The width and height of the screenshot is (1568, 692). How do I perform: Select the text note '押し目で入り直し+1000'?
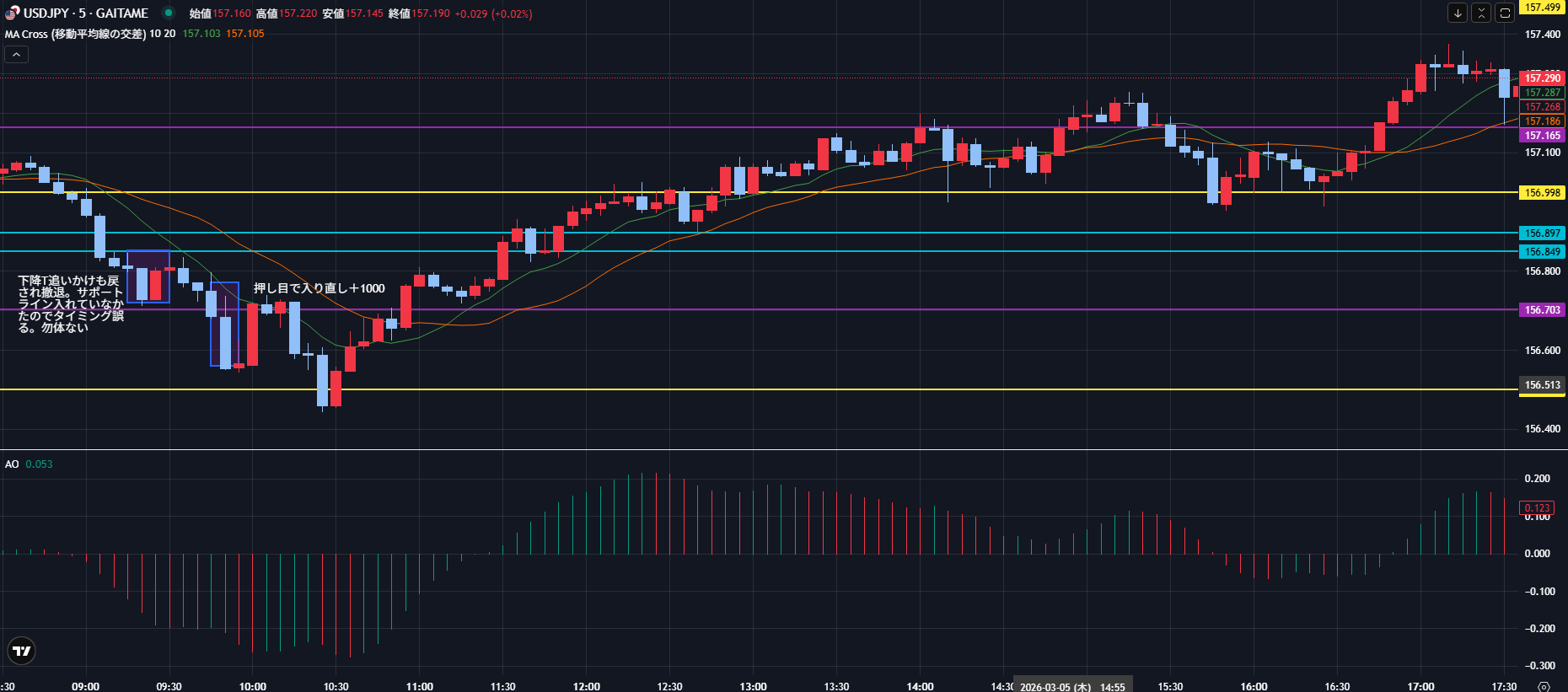point(319,288)
